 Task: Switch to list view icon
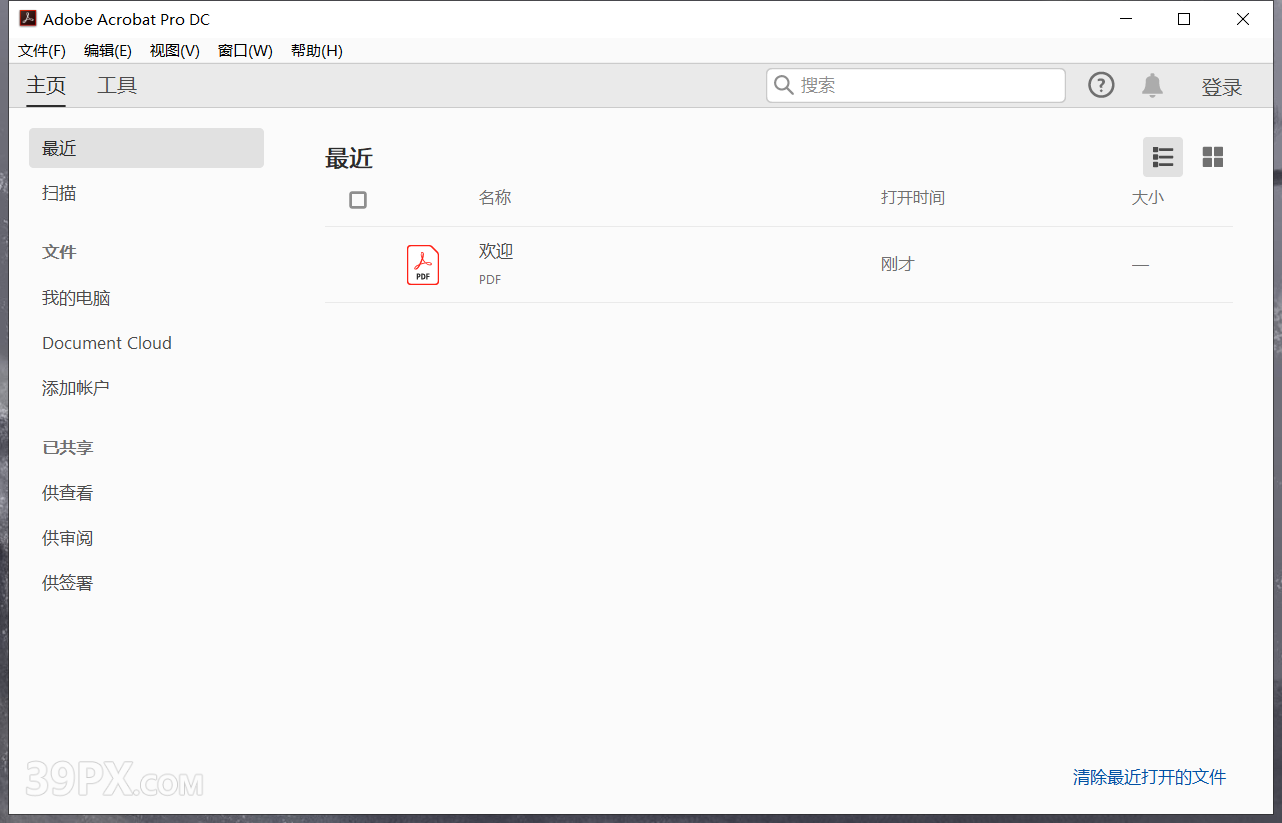point(1163,157)
